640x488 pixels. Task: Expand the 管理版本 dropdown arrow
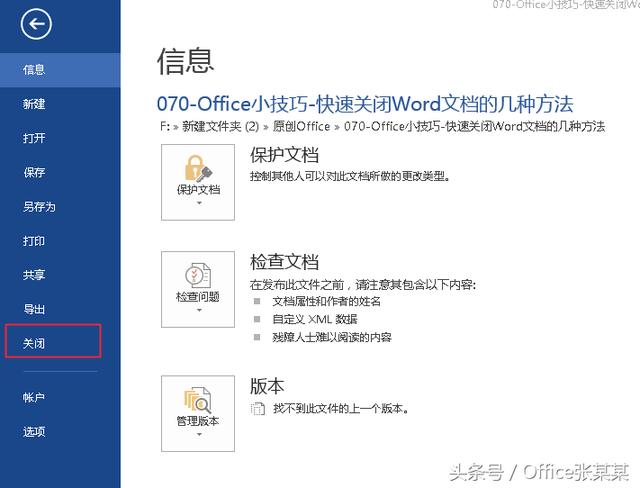coord(199,435)
